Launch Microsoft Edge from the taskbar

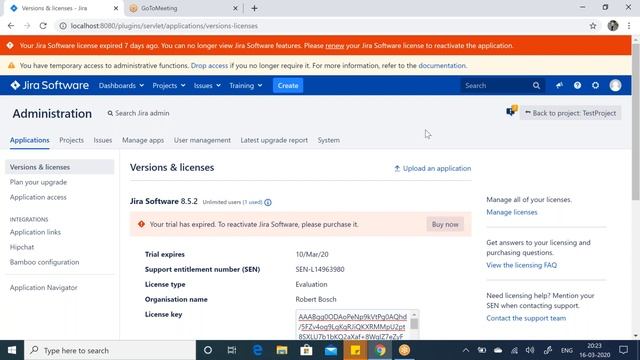pyautogui.click(x=257, y=350)
